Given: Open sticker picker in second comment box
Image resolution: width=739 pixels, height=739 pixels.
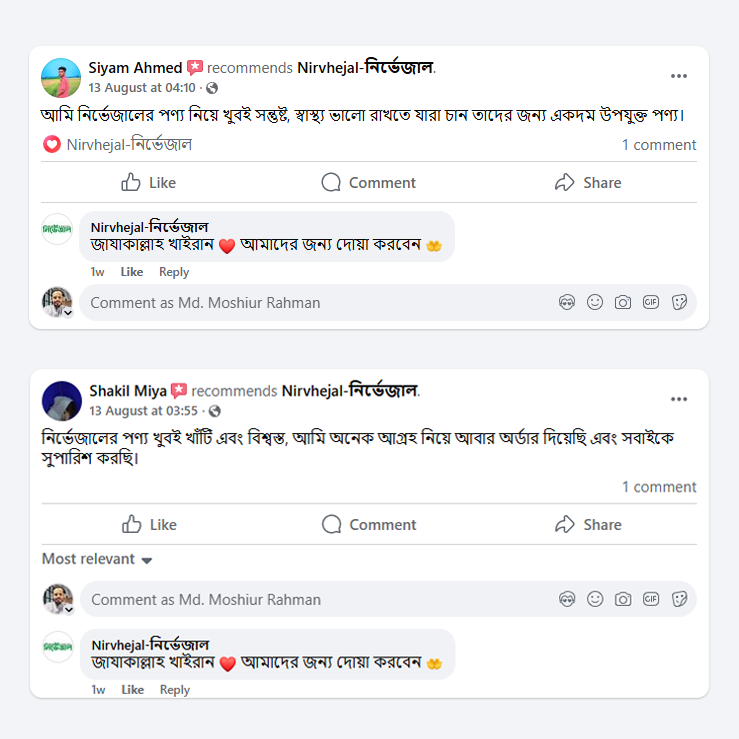Looking at the screenshot, I should [679, 599].
